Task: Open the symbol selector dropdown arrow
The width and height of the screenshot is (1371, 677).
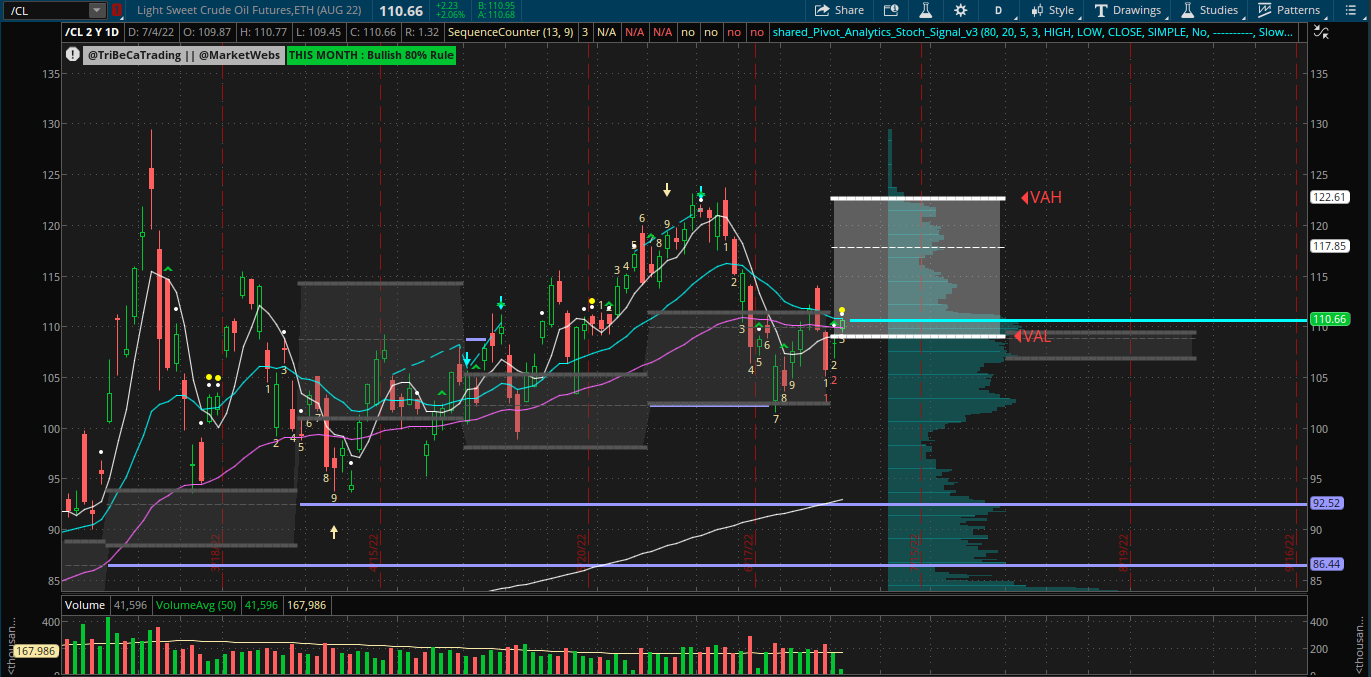Action: pos(97,10)
